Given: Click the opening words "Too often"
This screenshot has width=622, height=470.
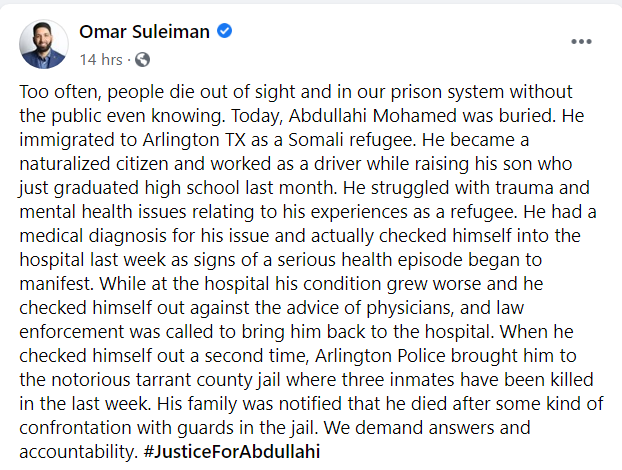Looking at the screenshot, I should pos(60,92).
